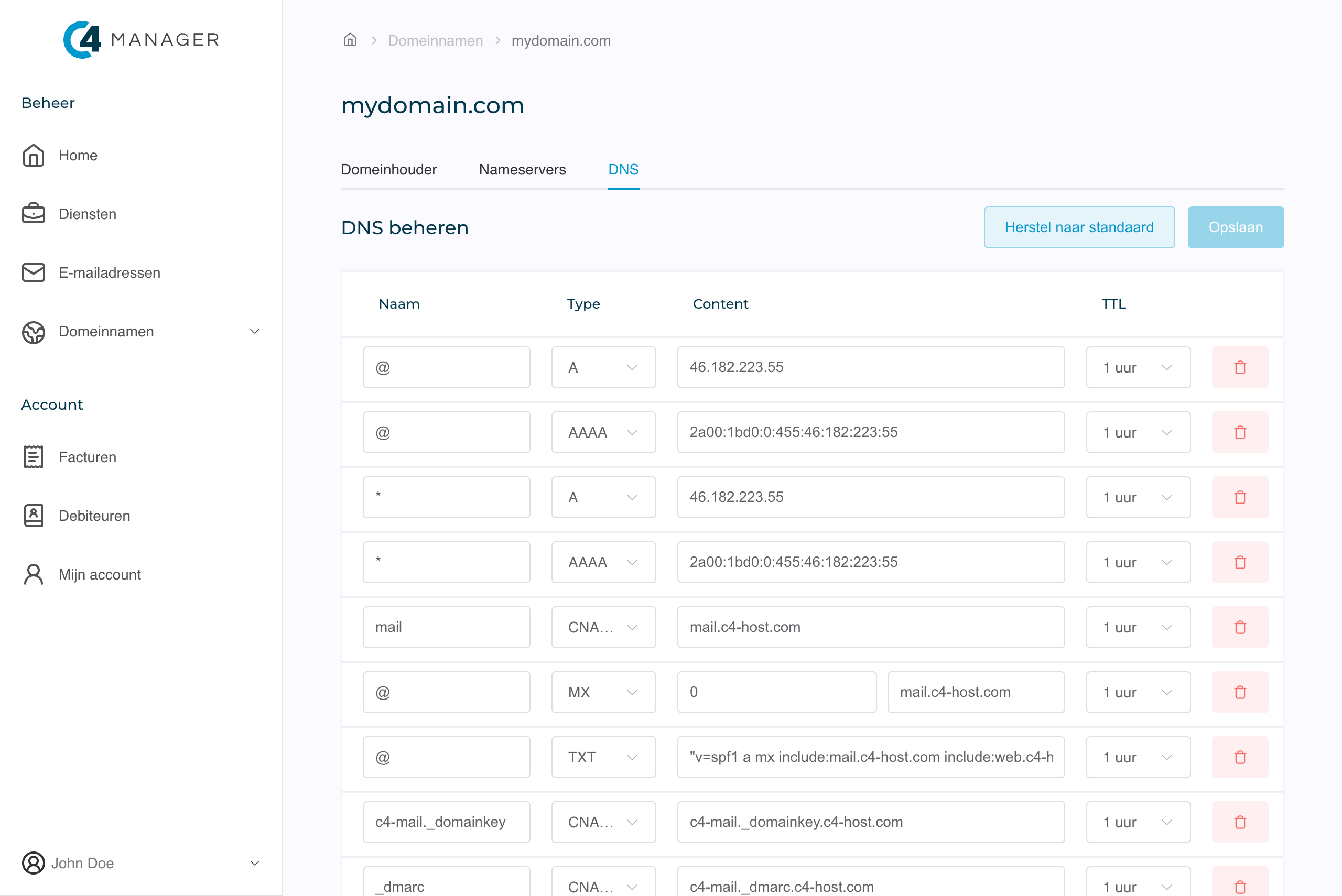The height and width of the screenshot is (896, 1342).
Task: Click Herstel naar standaard button
Action: click(1078, 227)
